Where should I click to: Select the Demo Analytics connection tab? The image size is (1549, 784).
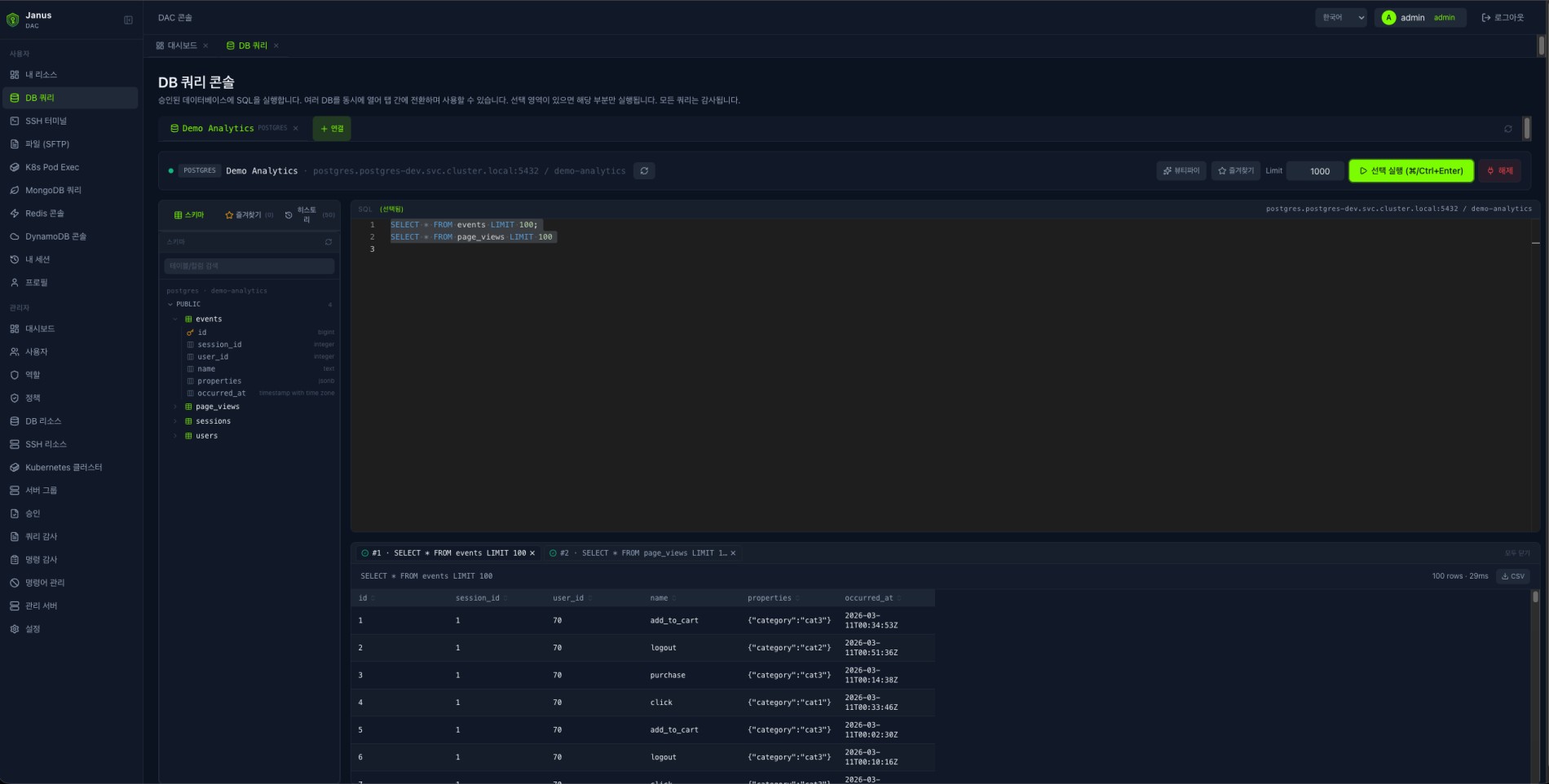click(x=228, y=129)
